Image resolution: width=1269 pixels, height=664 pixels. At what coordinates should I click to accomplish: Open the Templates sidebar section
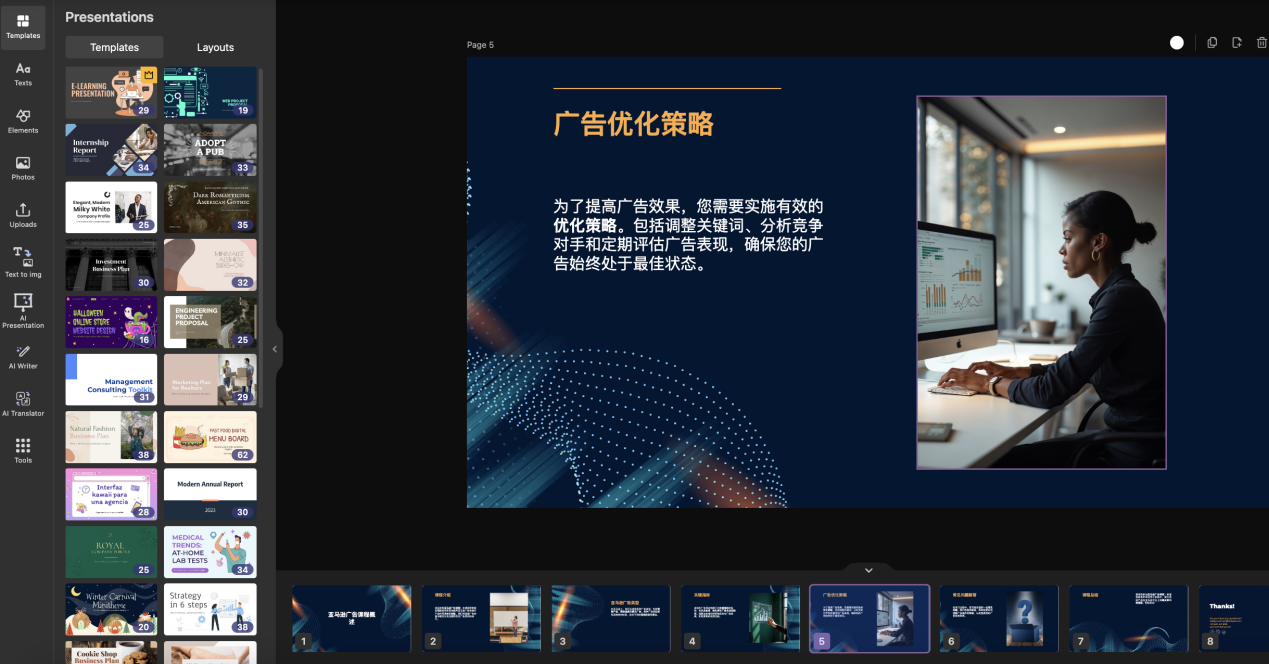[x=23, y=27]
